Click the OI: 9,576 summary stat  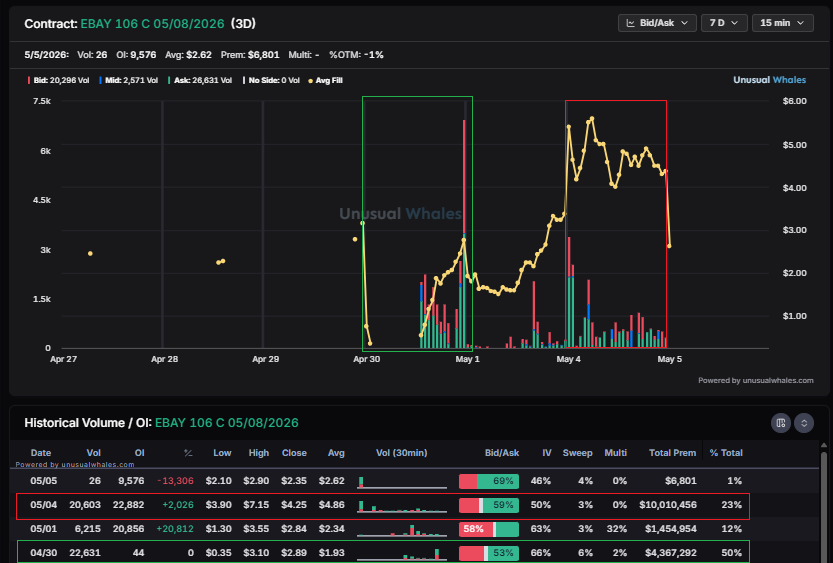pyautogui.click(x=136, y=55)
